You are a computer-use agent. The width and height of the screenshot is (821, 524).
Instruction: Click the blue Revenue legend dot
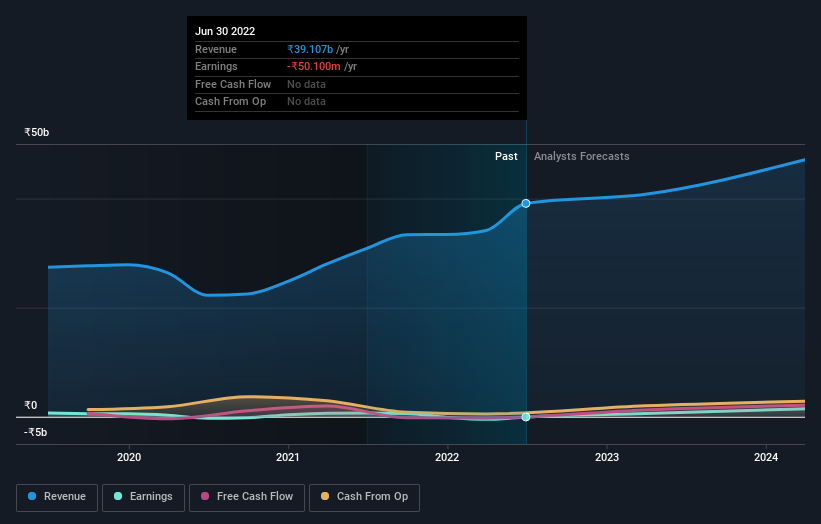pos(32,496)
